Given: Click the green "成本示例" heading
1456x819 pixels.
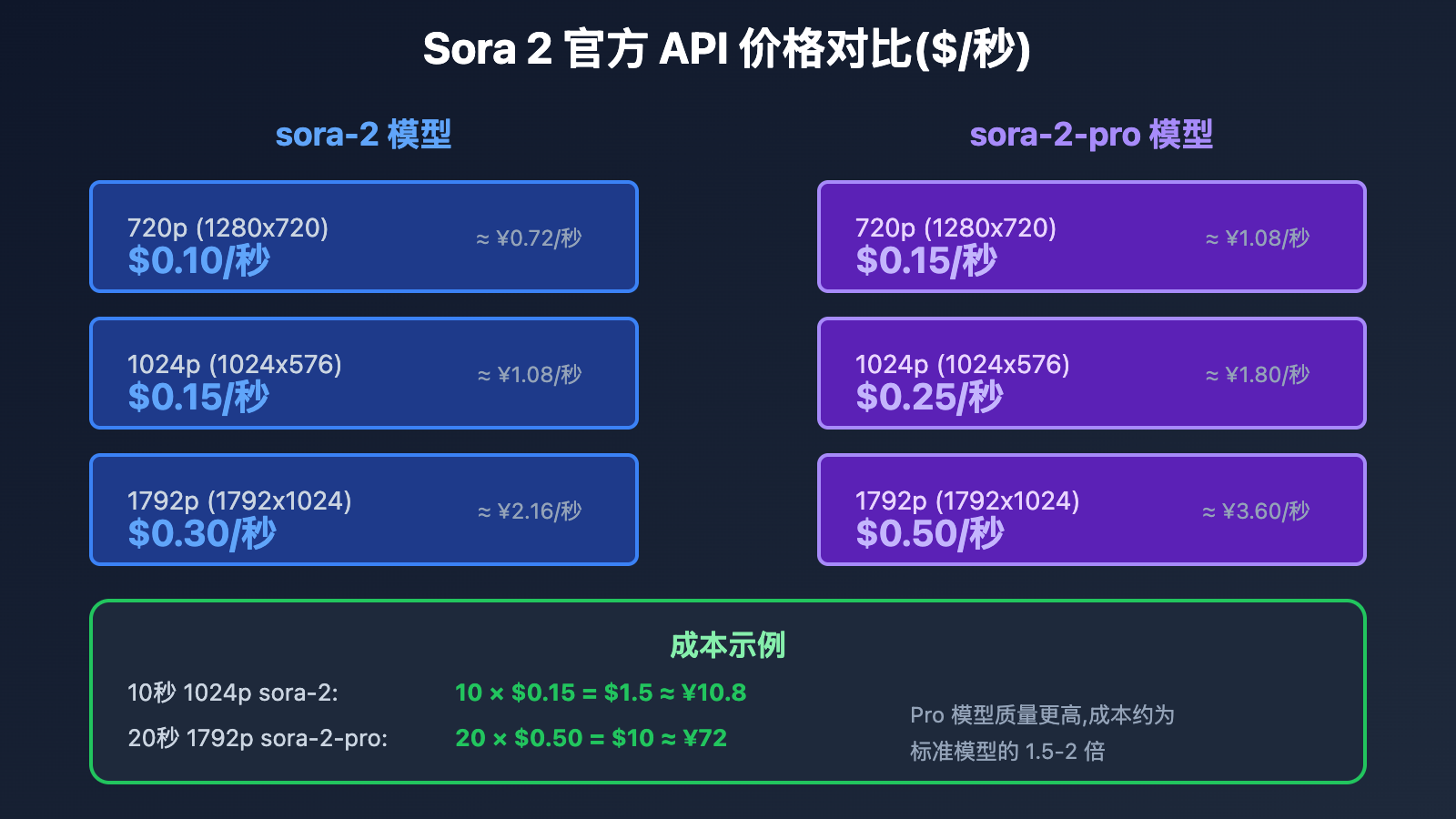Looking at the screenshot, I should (x=727, y=645).
